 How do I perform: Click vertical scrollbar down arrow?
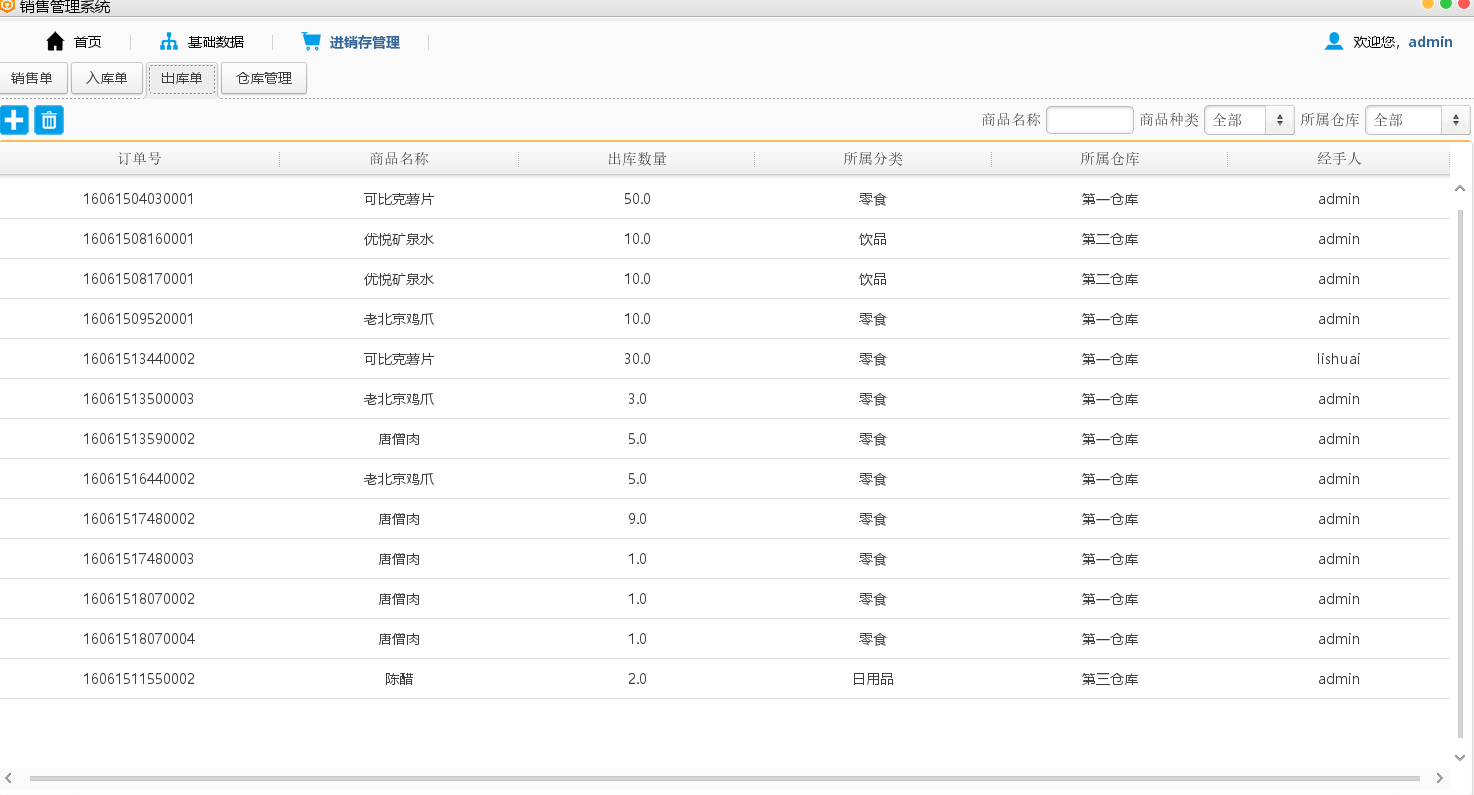point(1460,758)
